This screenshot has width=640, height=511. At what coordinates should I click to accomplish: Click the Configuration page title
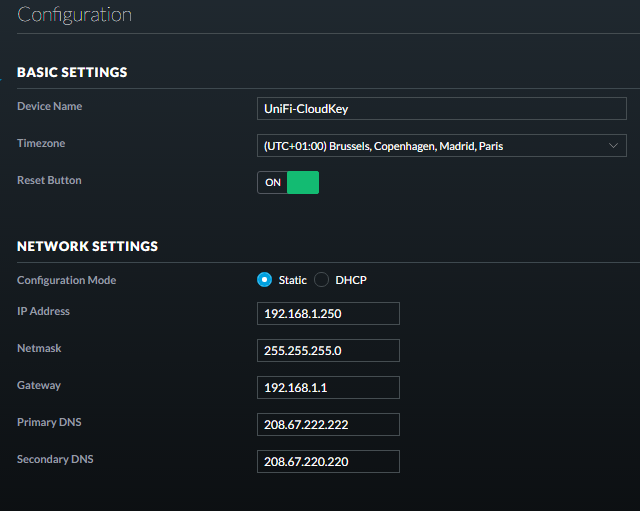tap(74, 15)
